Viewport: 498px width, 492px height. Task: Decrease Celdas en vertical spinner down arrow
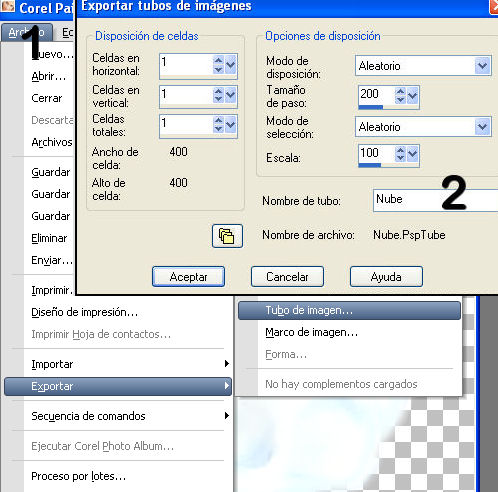coord(218,99)
